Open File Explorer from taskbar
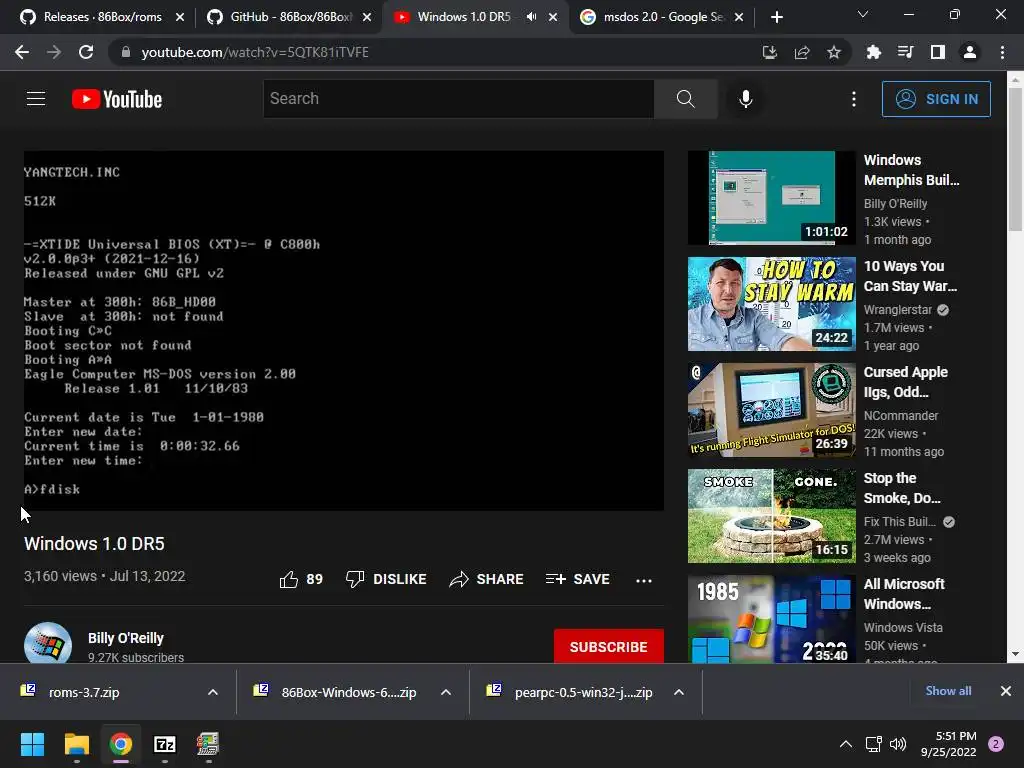This screenshot has width=1024, height=768. 76,744
